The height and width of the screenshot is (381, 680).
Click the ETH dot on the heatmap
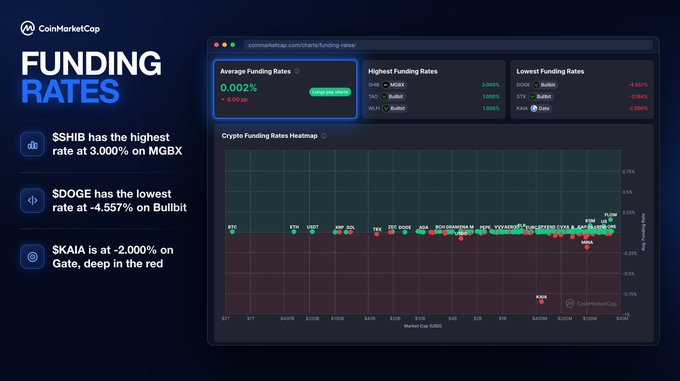[294, 232]
